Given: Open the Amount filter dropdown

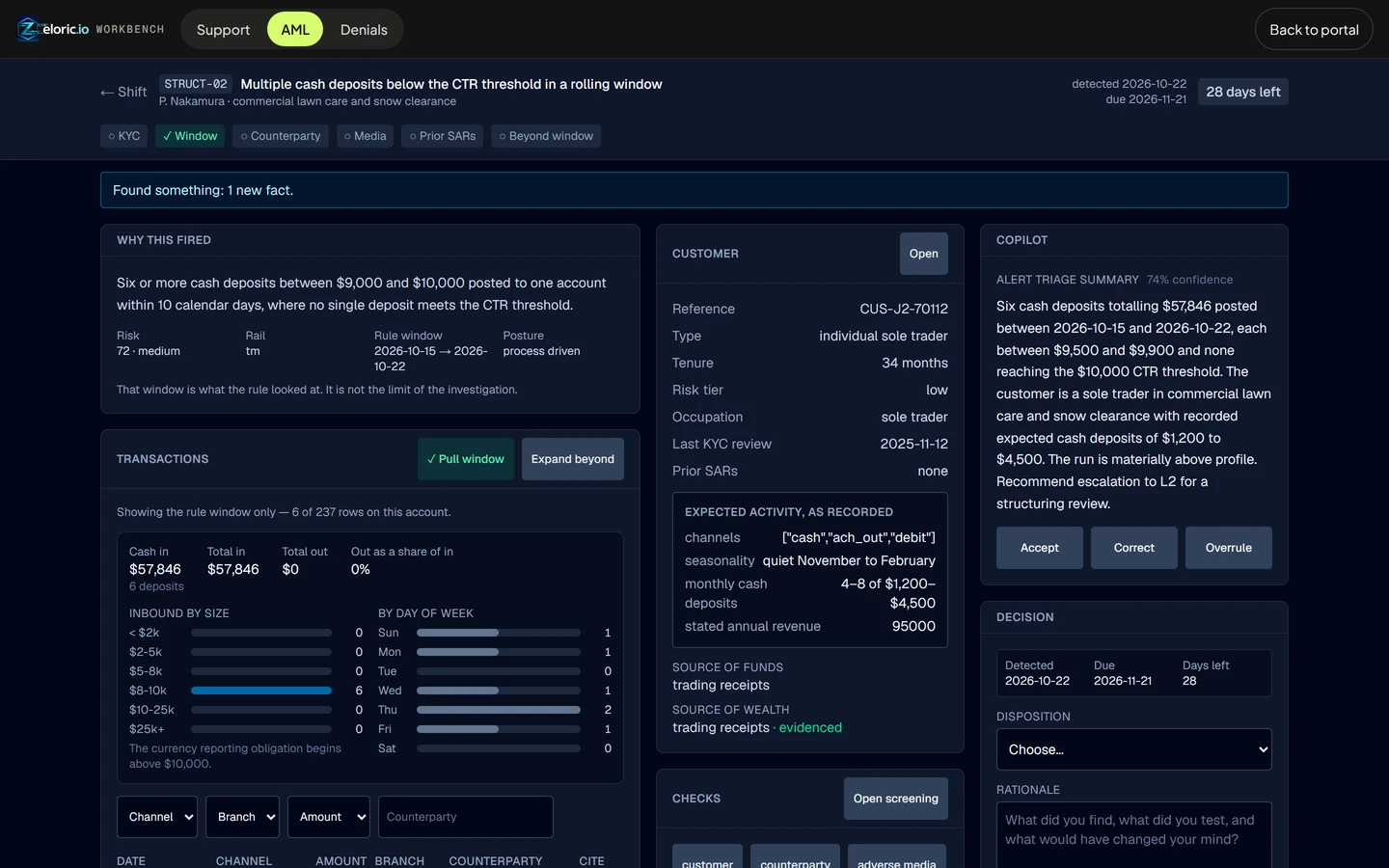Looking at the screenshot, I should 329,817.
